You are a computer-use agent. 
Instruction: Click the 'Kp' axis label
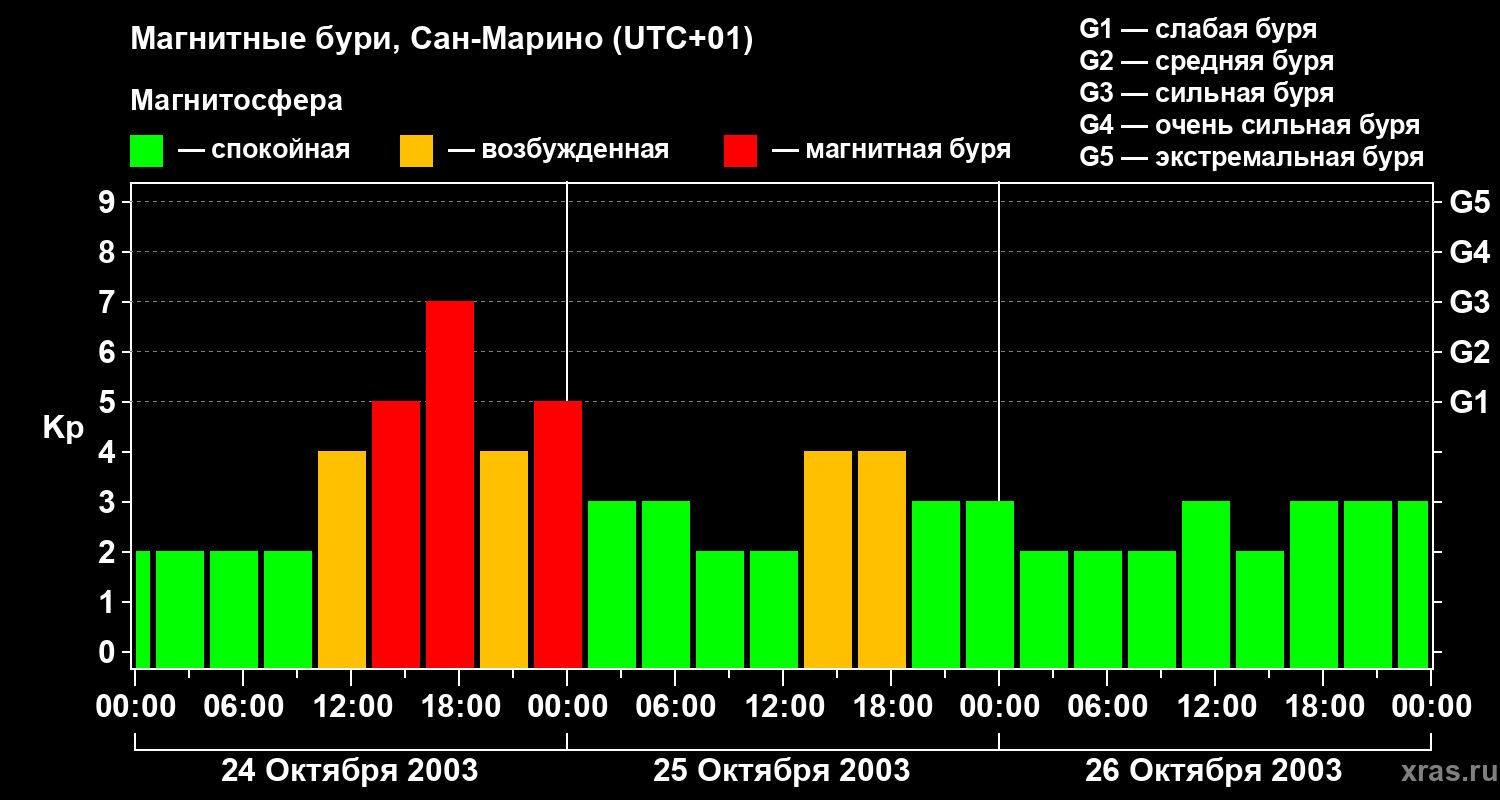63,428
